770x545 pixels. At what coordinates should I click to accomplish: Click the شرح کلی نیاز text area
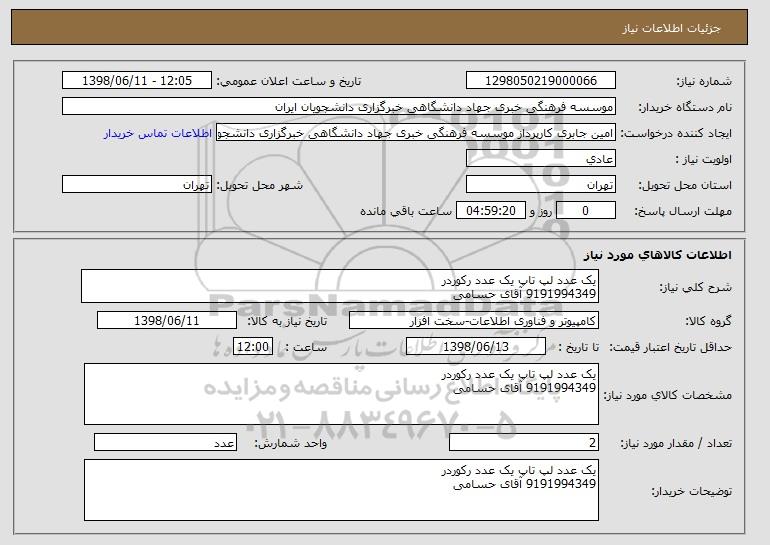(x=340, y=286)
